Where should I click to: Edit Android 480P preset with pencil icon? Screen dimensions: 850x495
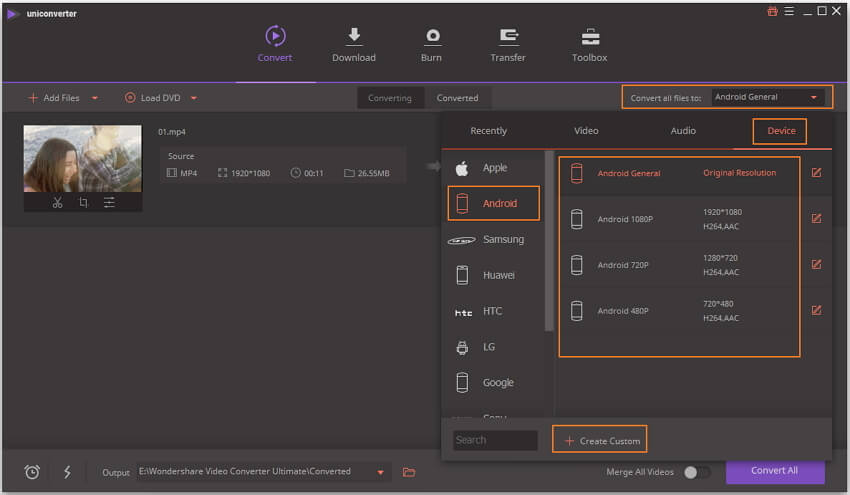816,310
